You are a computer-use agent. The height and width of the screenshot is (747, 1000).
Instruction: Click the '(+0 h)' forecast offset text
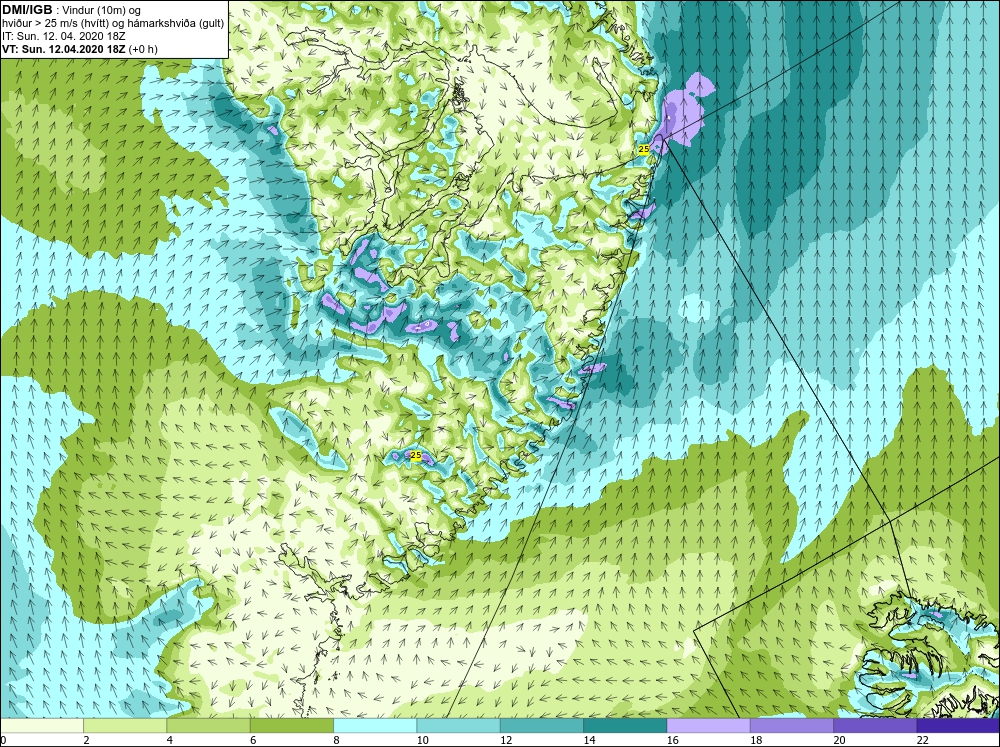tap(143, 49)
